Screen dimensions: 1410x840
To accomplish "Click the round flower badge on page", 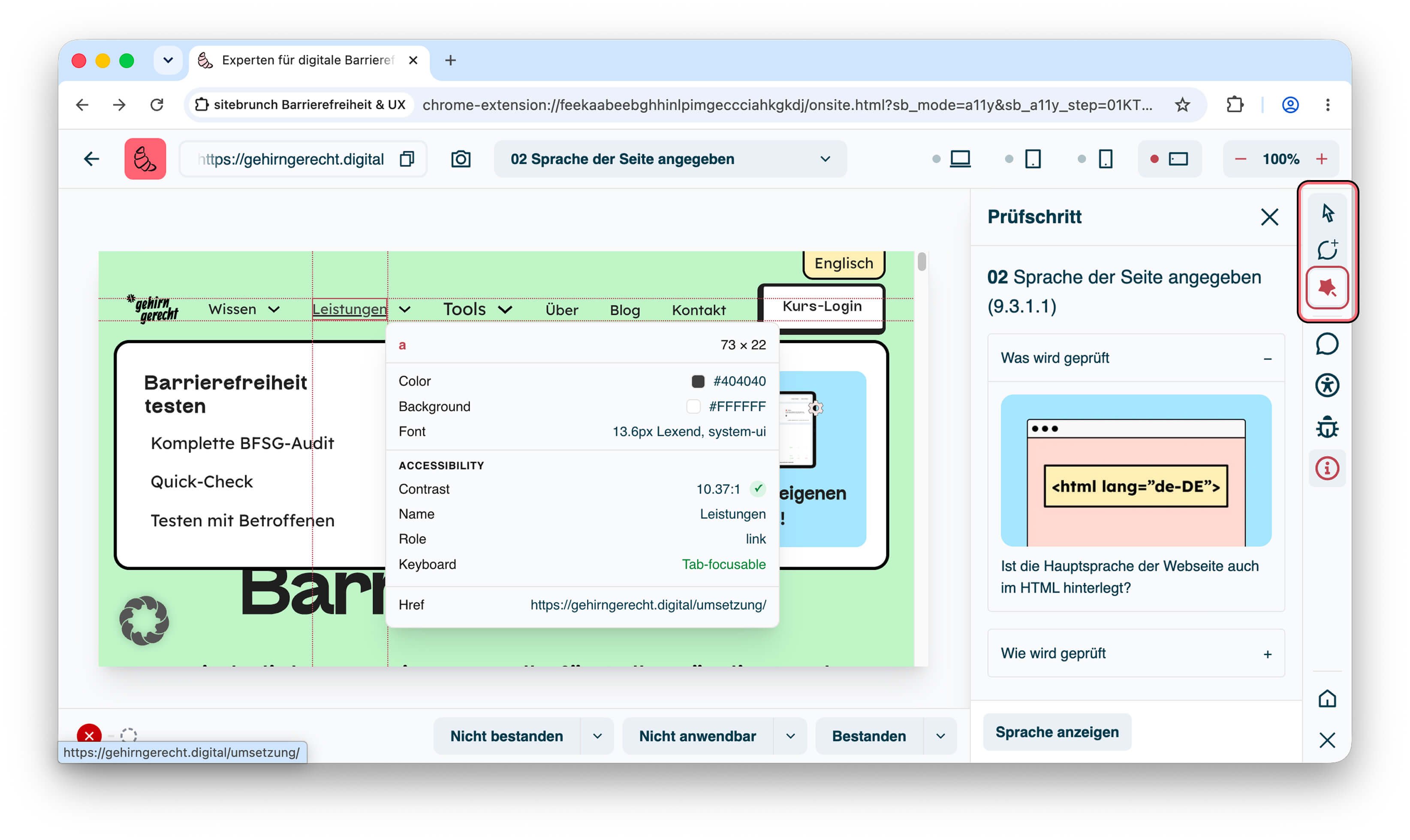I will tap(144, 620).
